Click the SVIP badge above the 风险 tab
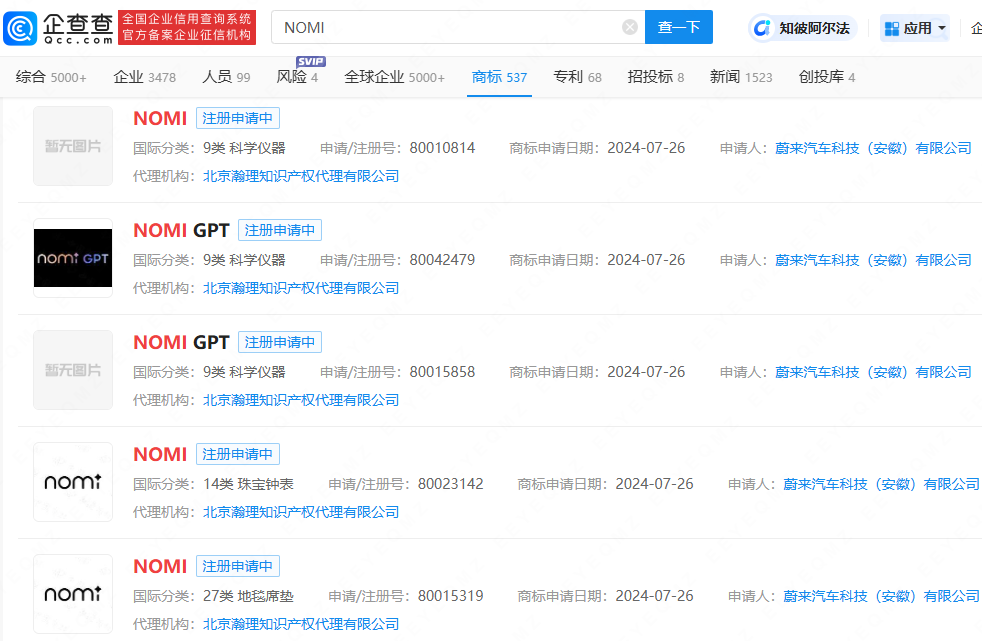The image size is (982, 641). tap(310, 62)
